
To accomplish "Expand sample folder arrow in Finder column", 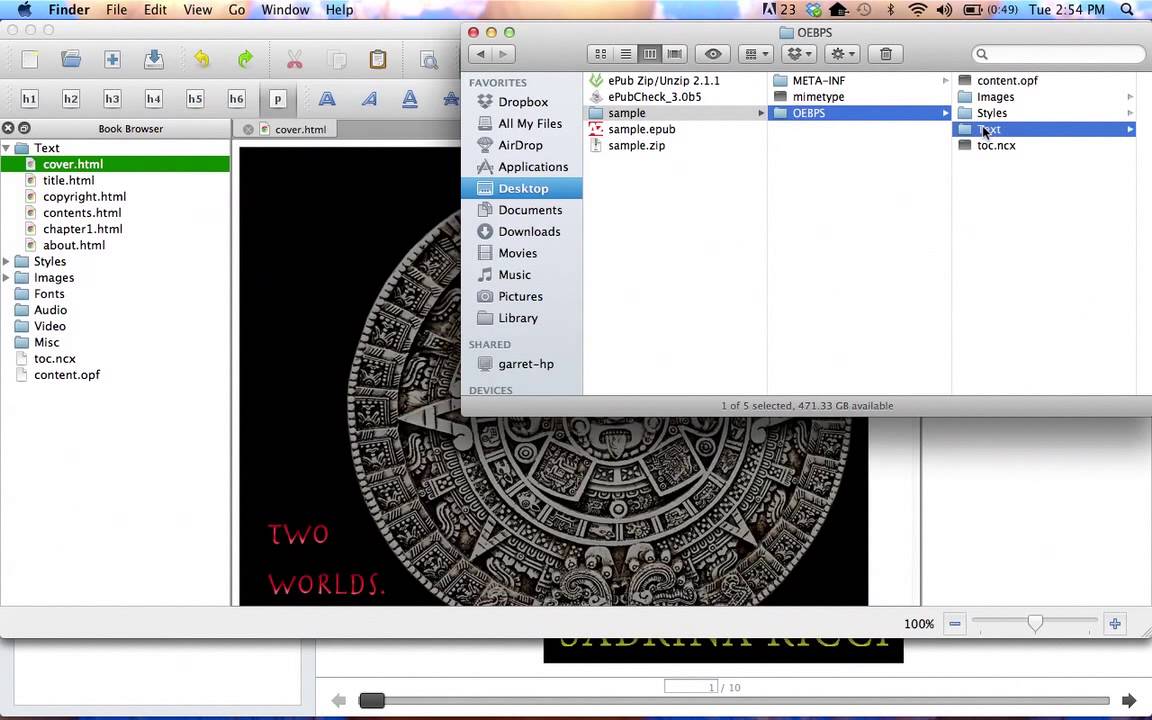I will click(x=760, y=113).
